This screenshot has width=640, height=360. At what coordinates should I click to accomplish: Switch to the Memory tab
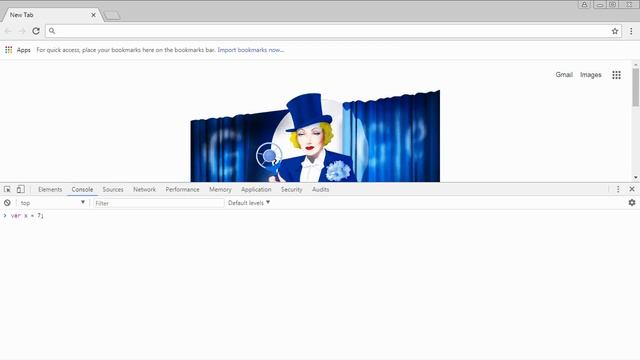pos(220,189)
